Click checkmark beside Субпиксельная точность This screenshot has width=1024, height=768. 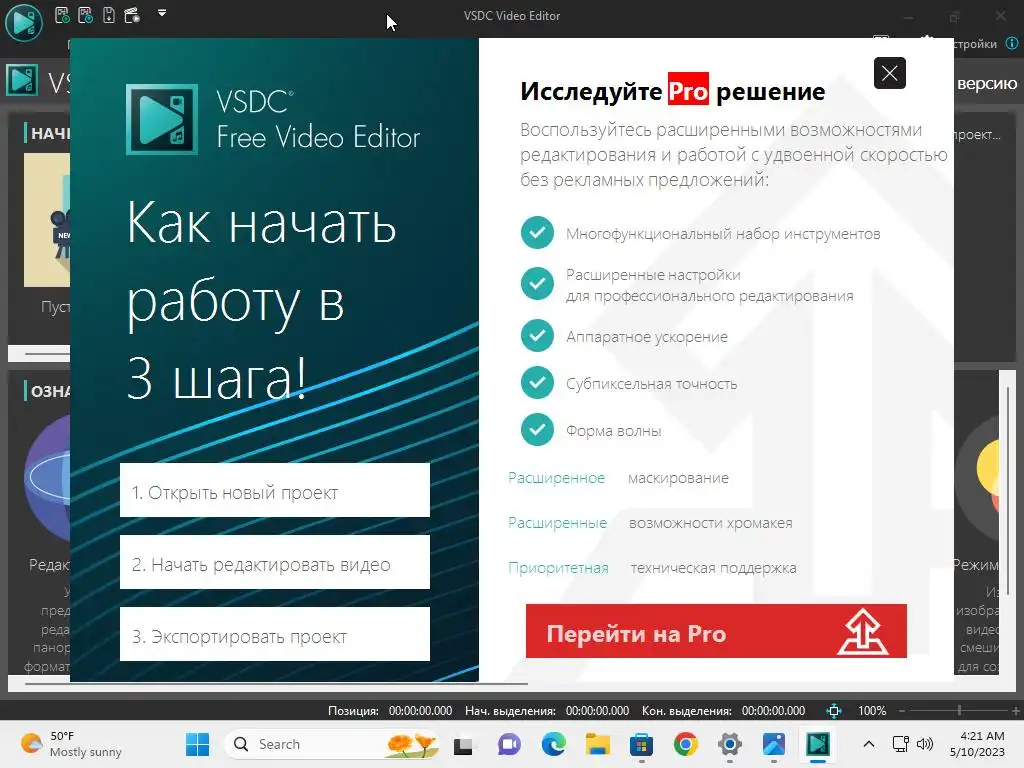(x=537, y=383)
